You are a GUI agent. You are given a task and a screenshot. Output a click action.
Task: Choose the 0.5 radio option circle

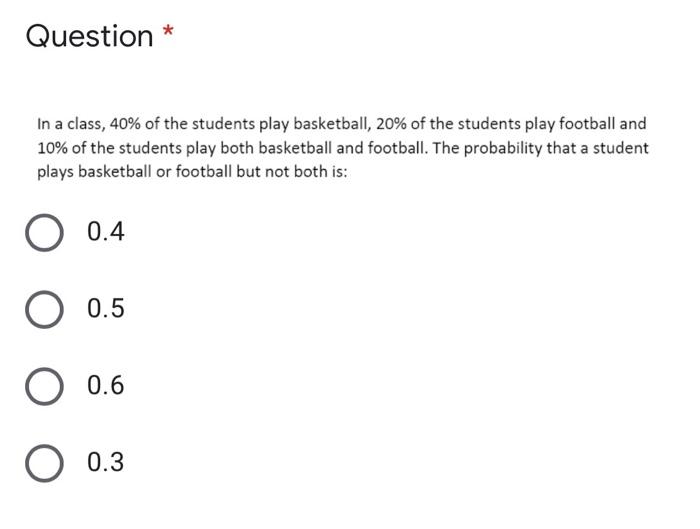44,309
